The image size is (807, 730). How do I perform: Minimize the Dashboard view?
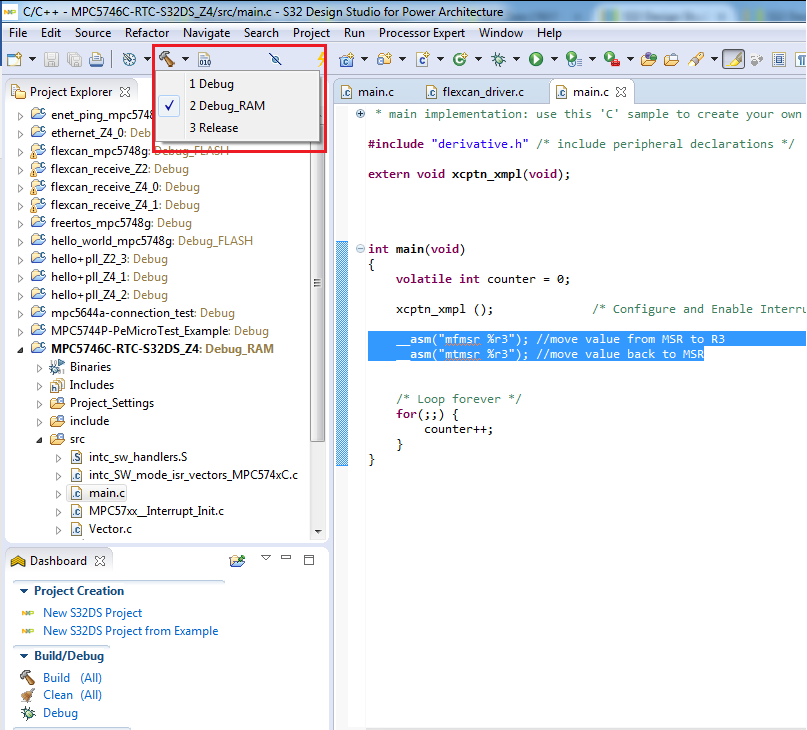pyautogui.click(x=286, y=558)
